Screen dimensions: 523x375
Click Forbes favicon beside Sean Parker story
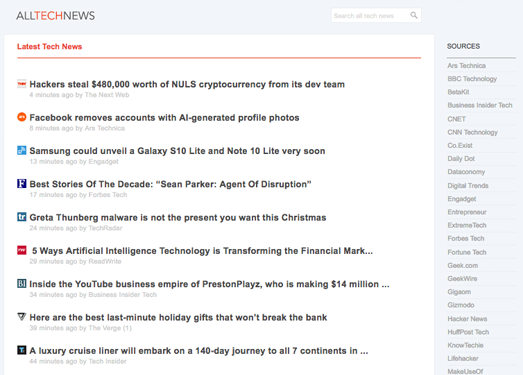pyautogui.click(x=22, y=183)
